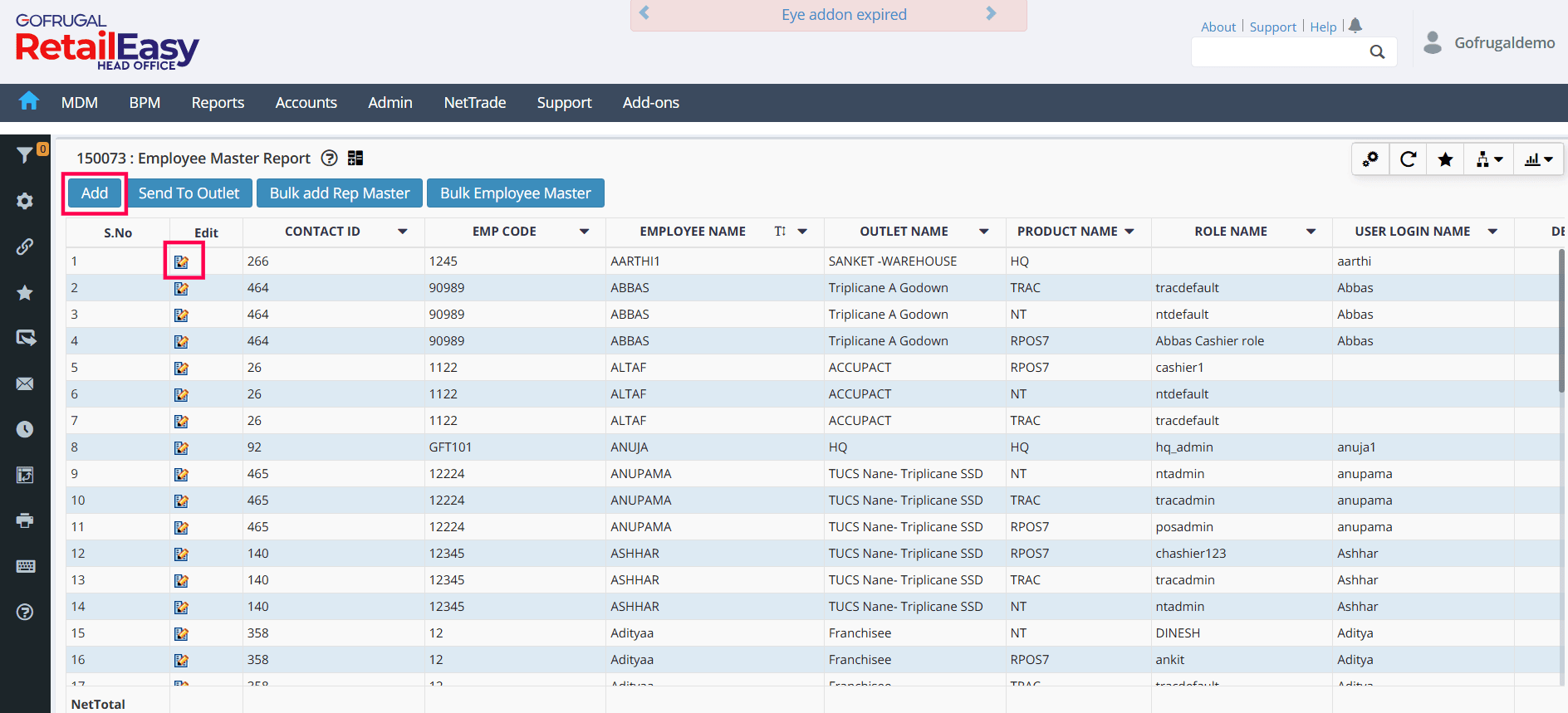
Task: Click the Send To Outlet button
Action: coord(189,193)
